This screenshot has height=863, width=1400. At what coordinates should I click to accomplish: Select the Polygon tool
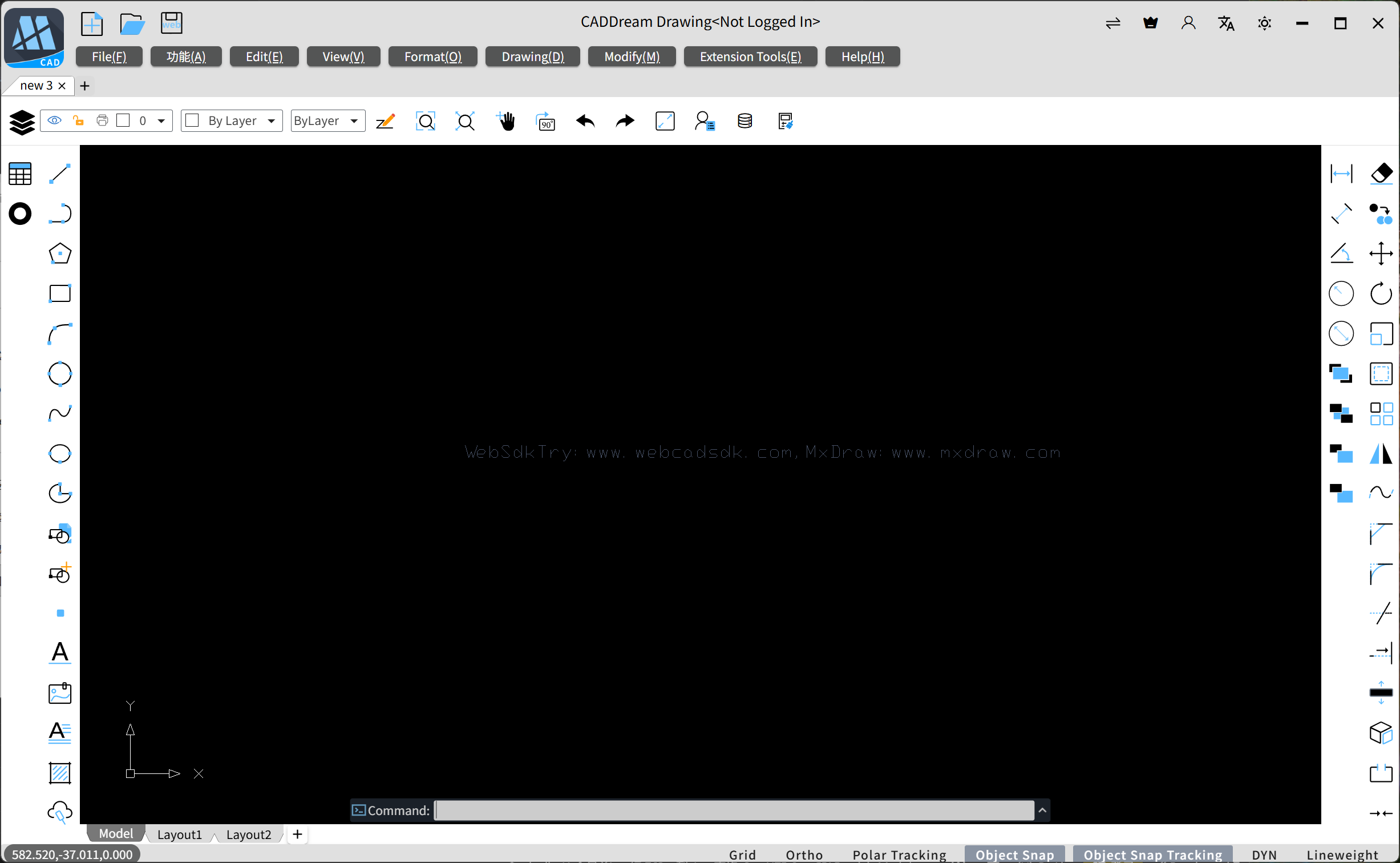click(60, 253)
